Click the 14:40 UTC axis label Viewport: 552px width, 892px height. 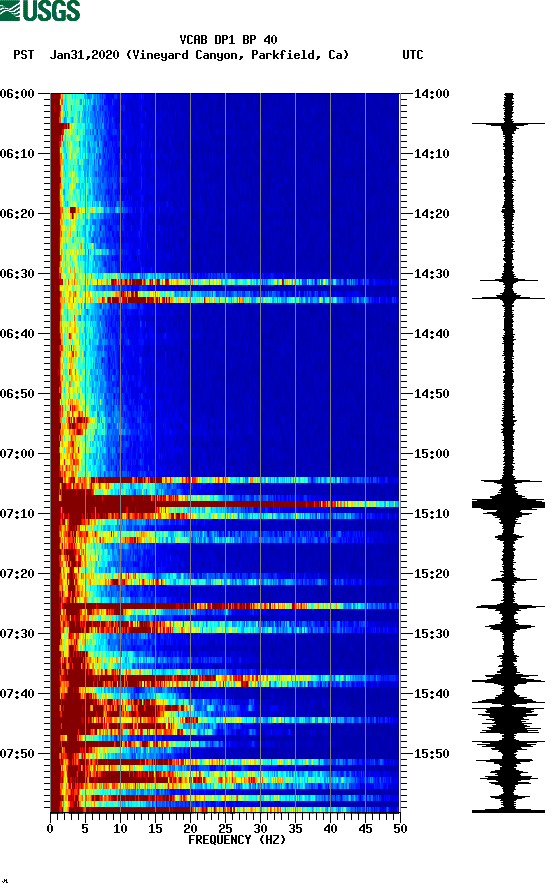[x=431, y=333]
